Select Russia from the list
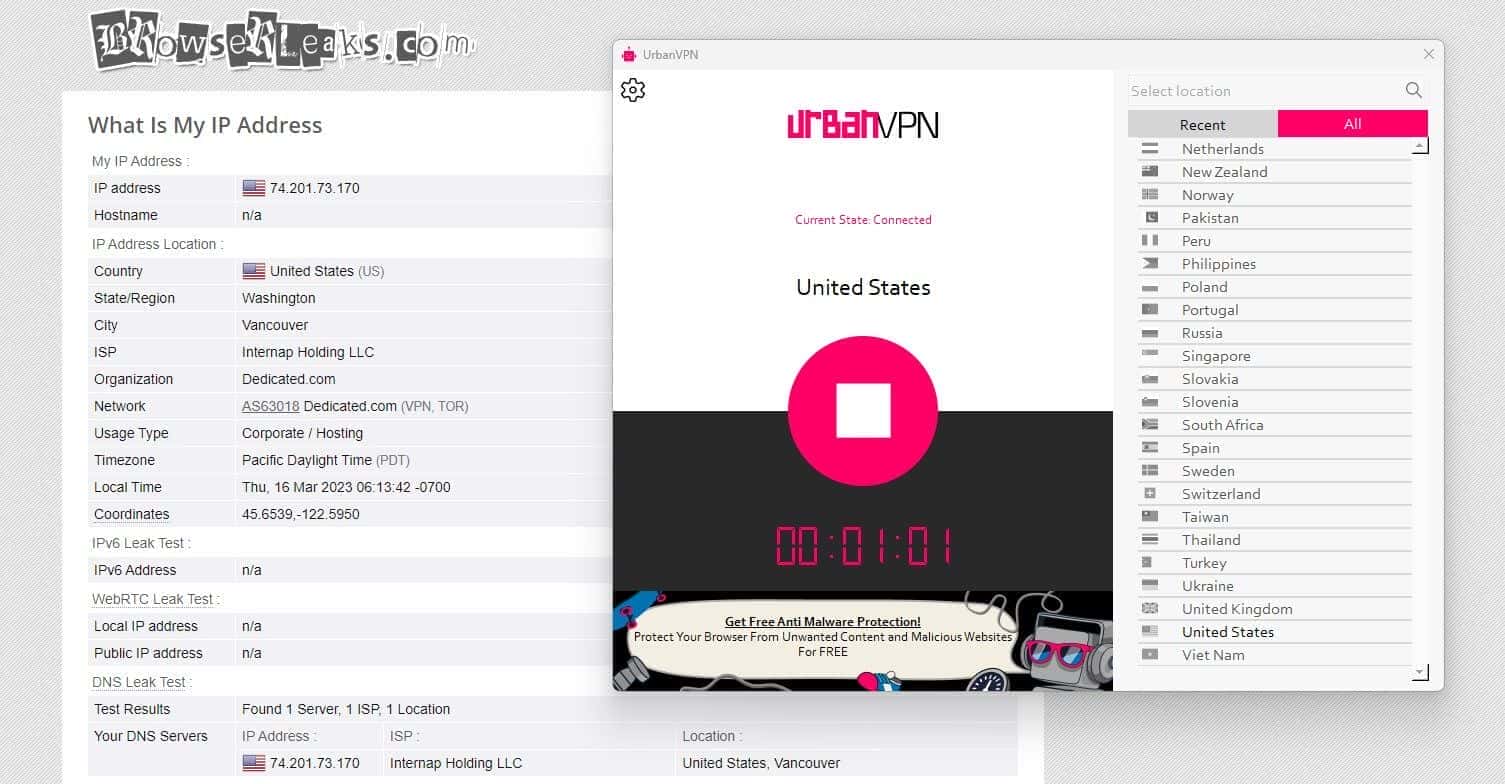 point(1275,333)
